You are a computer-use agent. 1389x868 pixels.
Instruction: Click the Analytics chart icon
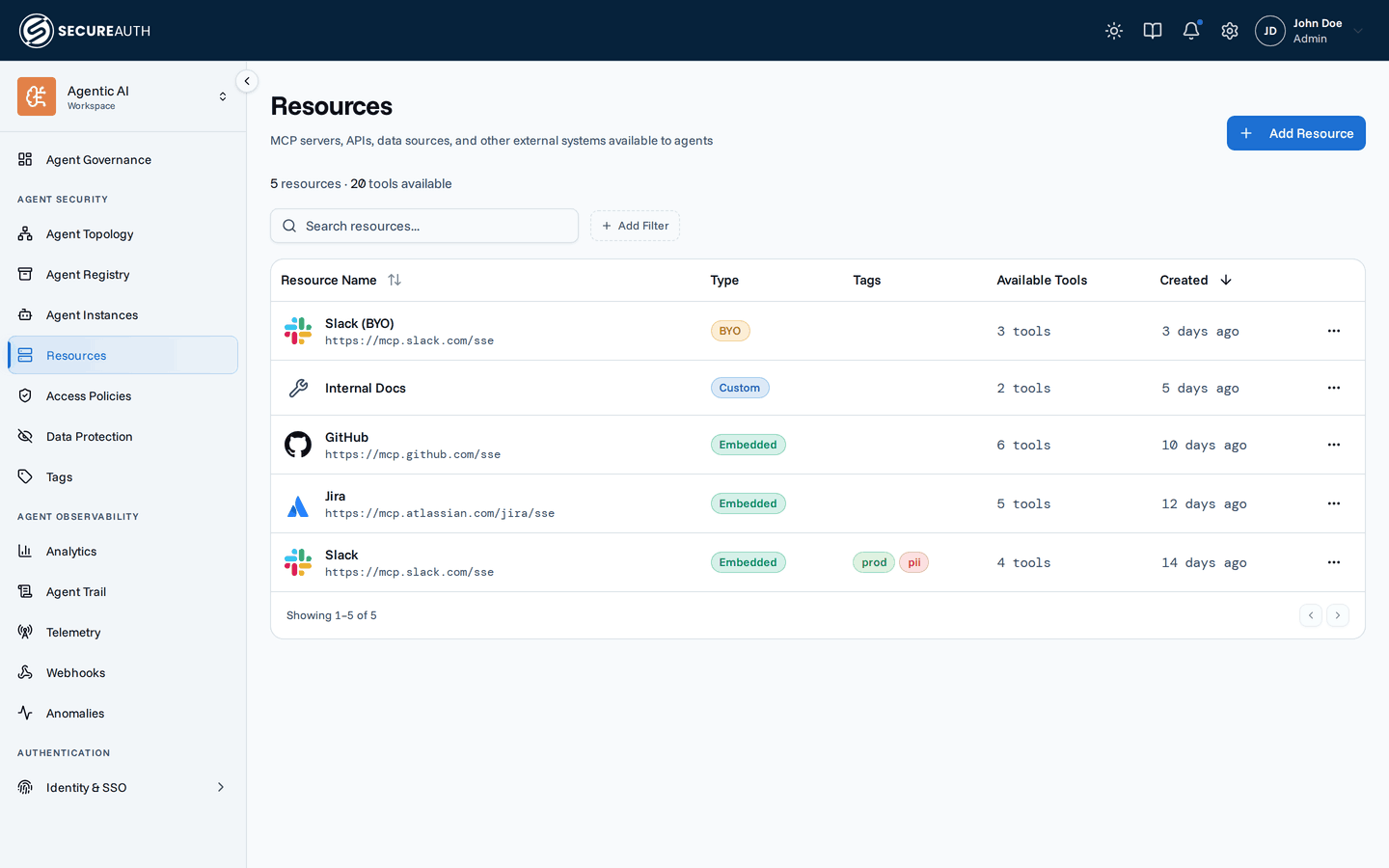[25, 551]
